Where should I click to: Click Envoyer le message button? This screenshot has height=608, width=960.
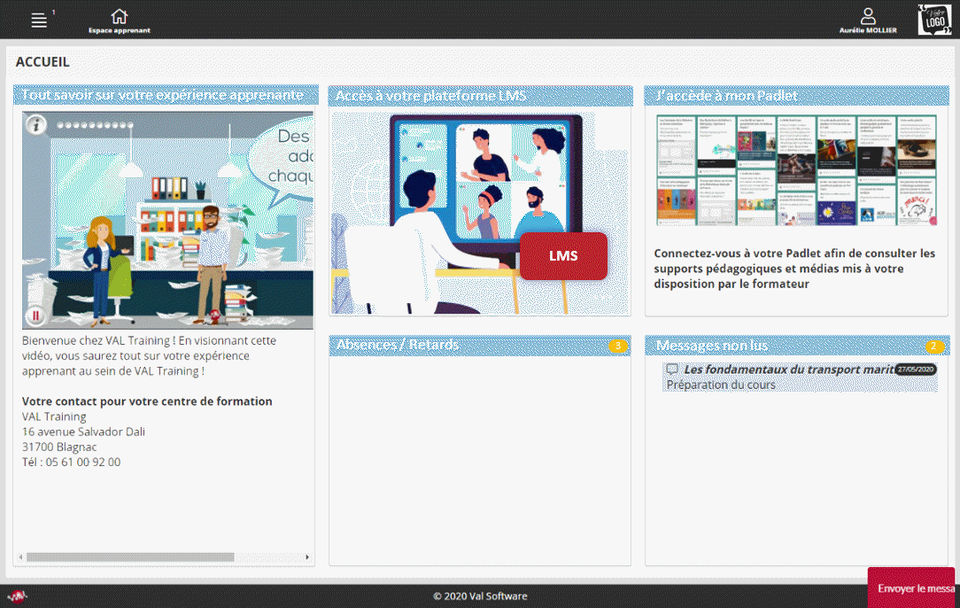[x=912, y=588]
